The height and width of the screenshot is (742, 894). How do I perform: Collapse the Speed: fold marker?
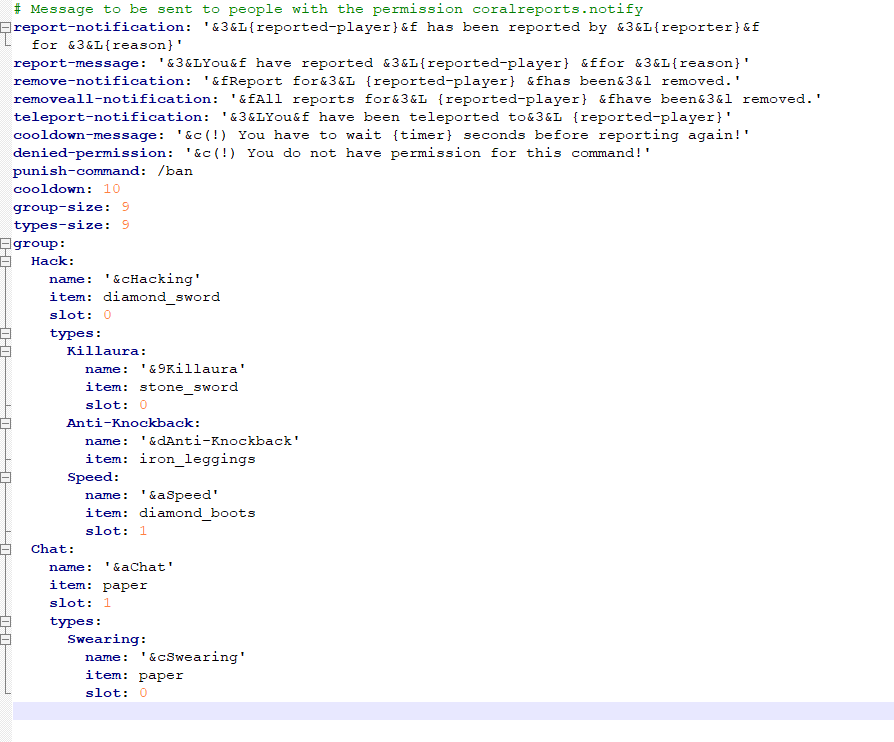click(x=6, y=477)
